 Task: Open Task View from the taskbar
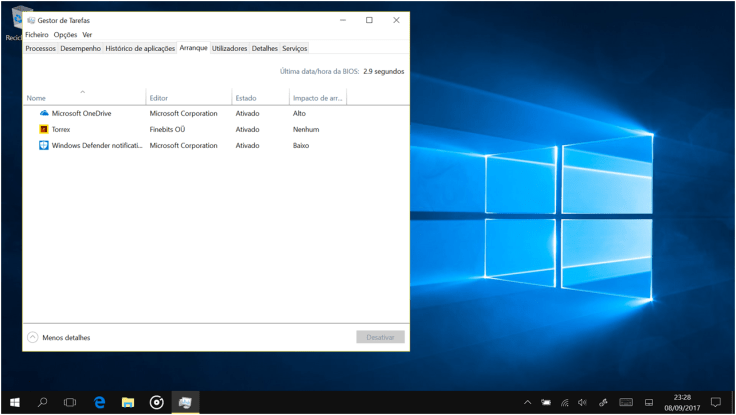tap(71, 402)
